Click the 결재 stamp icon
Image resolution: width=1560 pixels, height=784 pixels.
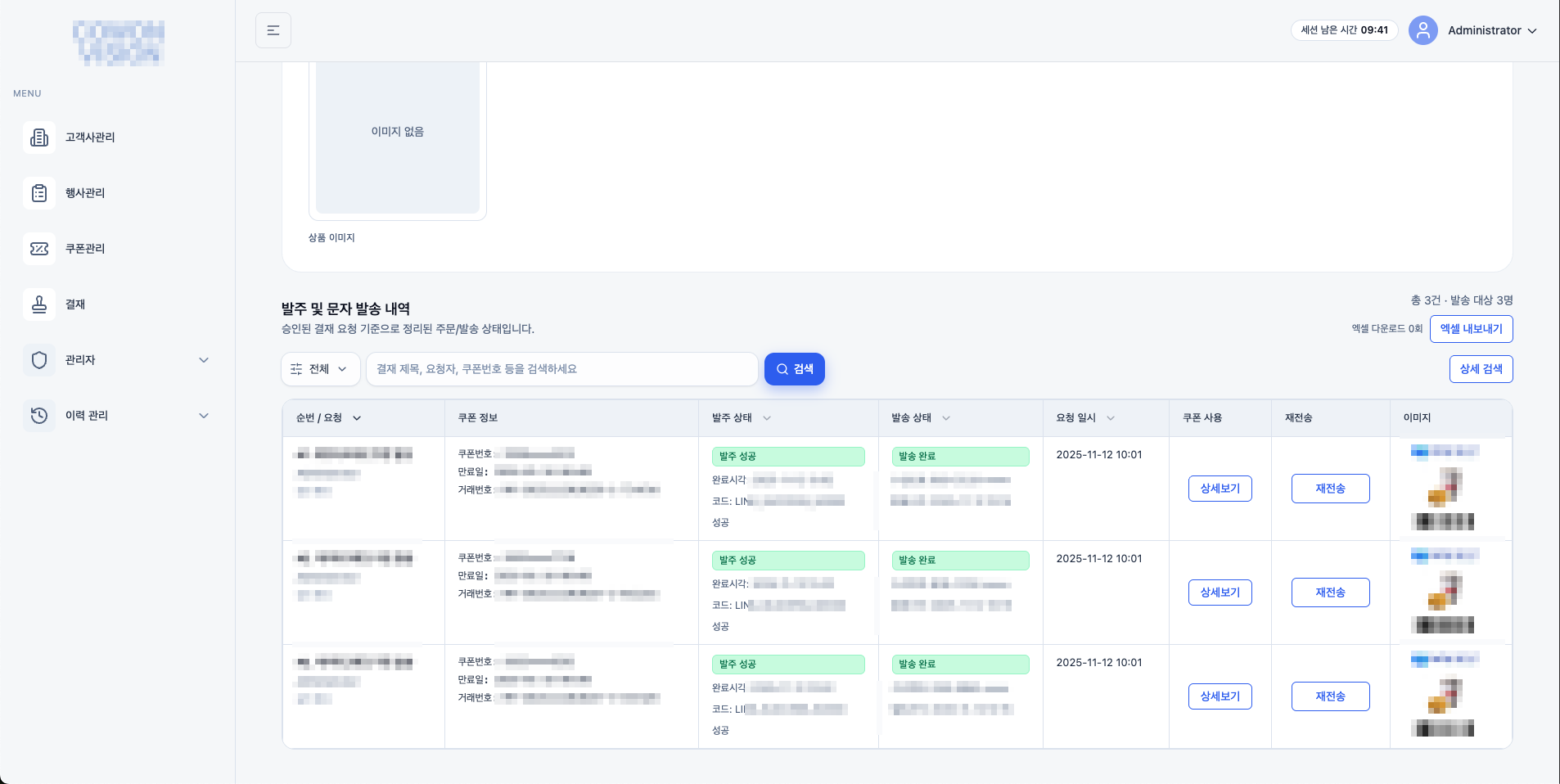click(39, 304)
